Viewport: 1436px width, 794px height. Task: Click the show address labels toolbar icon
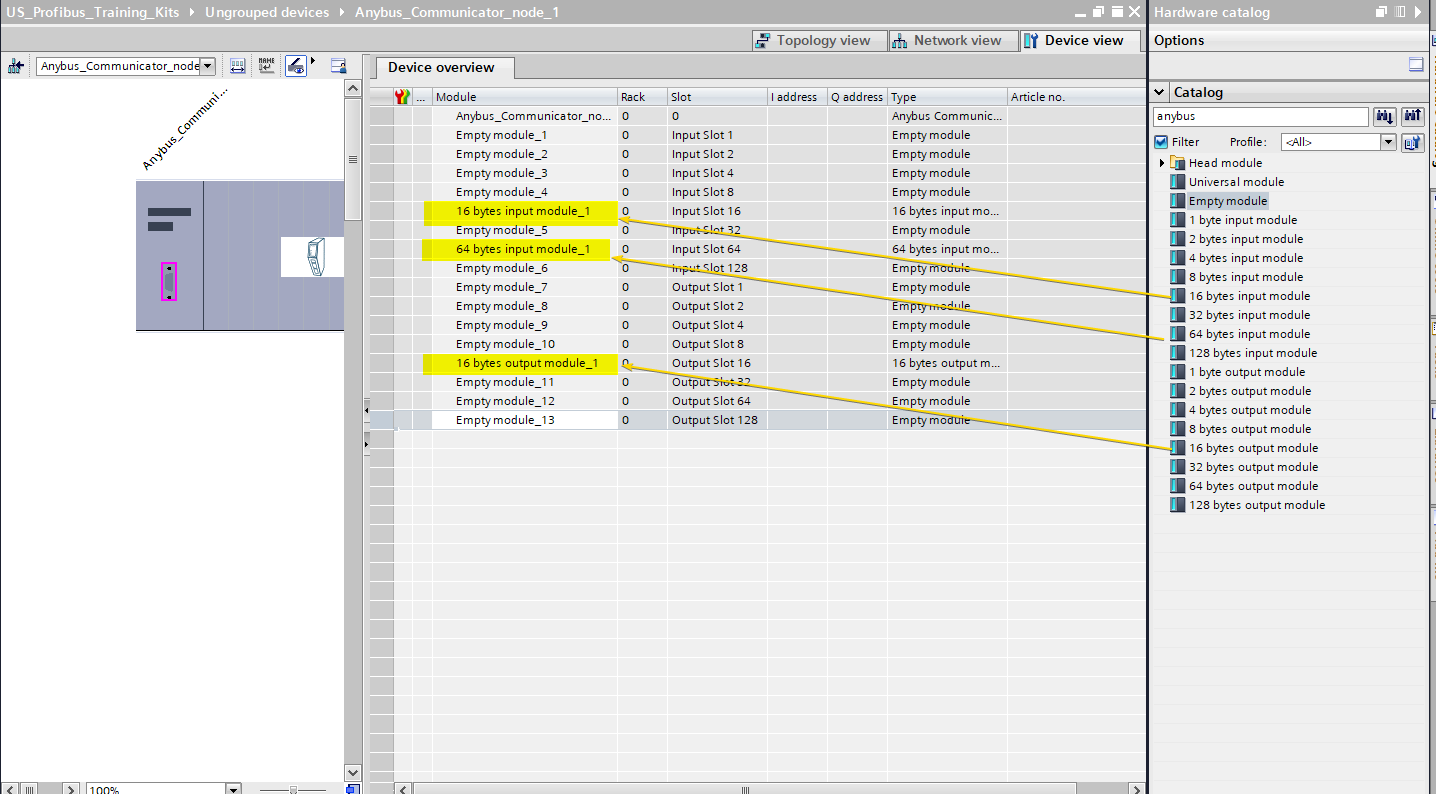pos(237,66)
